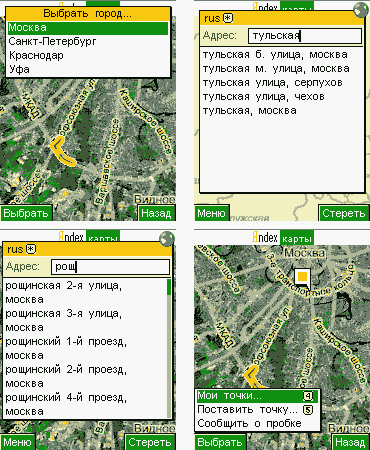Open Мои точки... menu item

click(x=257, y=396)
